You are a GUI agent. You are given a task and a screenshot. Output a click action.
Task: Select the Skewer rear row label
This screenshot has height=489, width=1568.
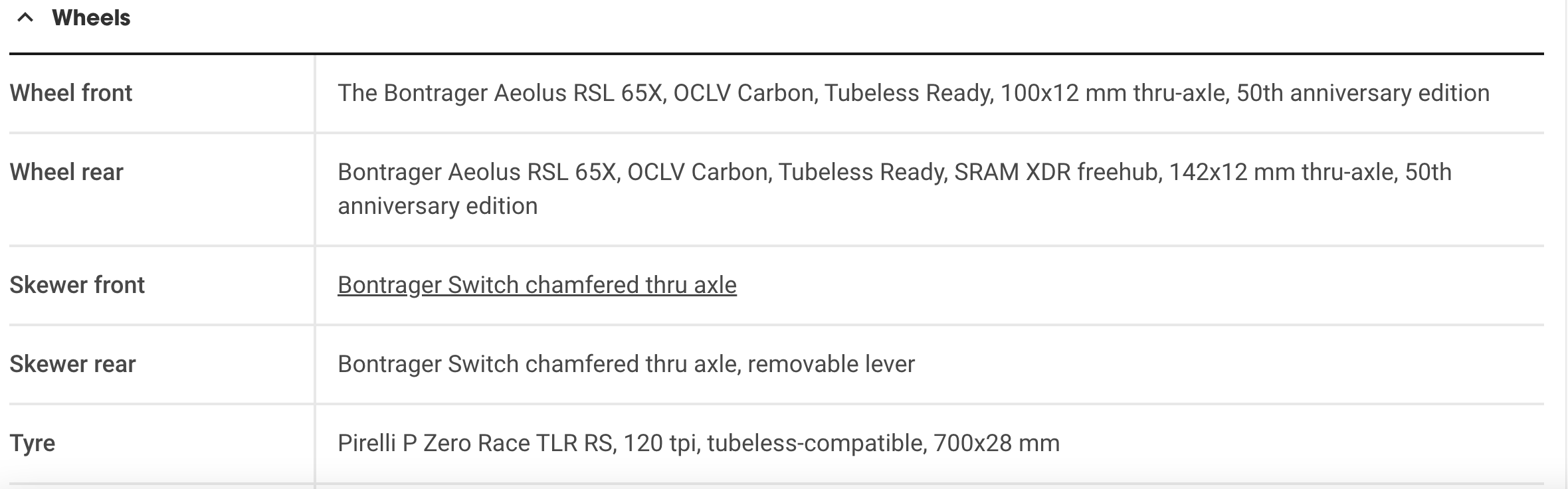[x=72, y=364]
